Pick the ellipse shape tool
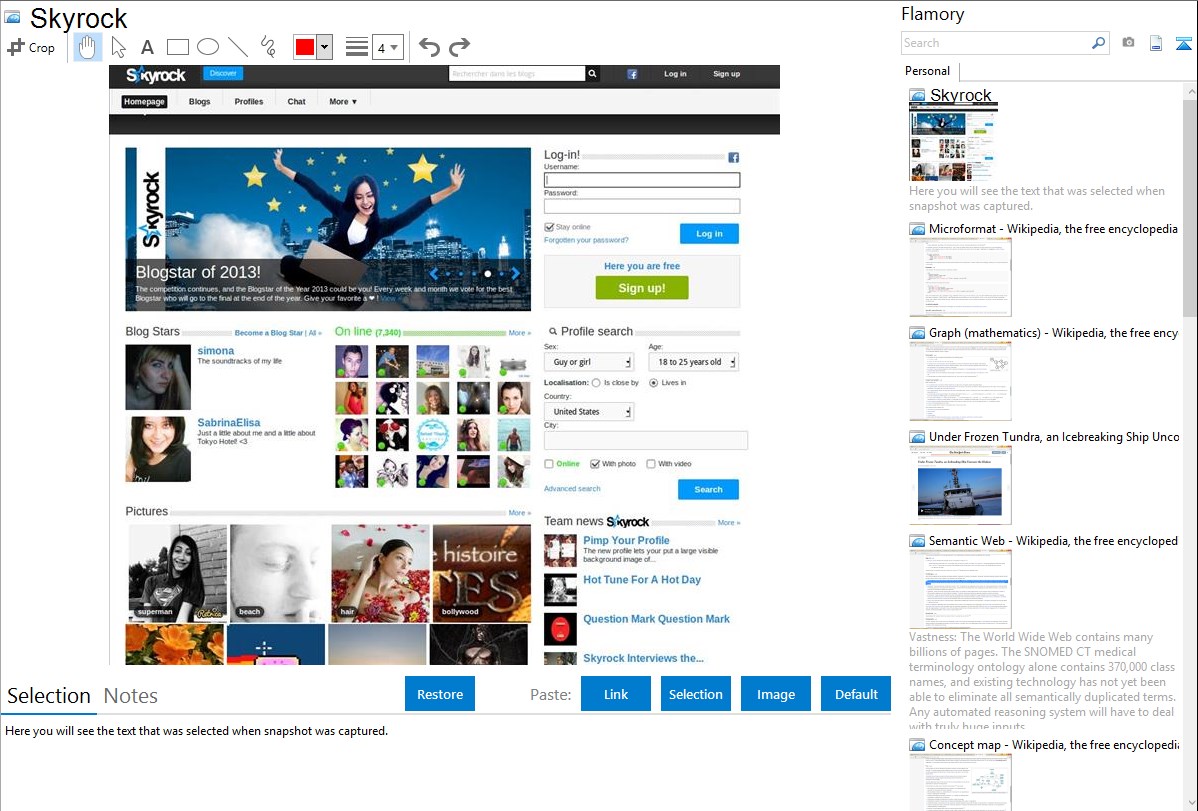The width and height of the screenshot is (1198, 811). pyautogui.click(x=208, y=47)
